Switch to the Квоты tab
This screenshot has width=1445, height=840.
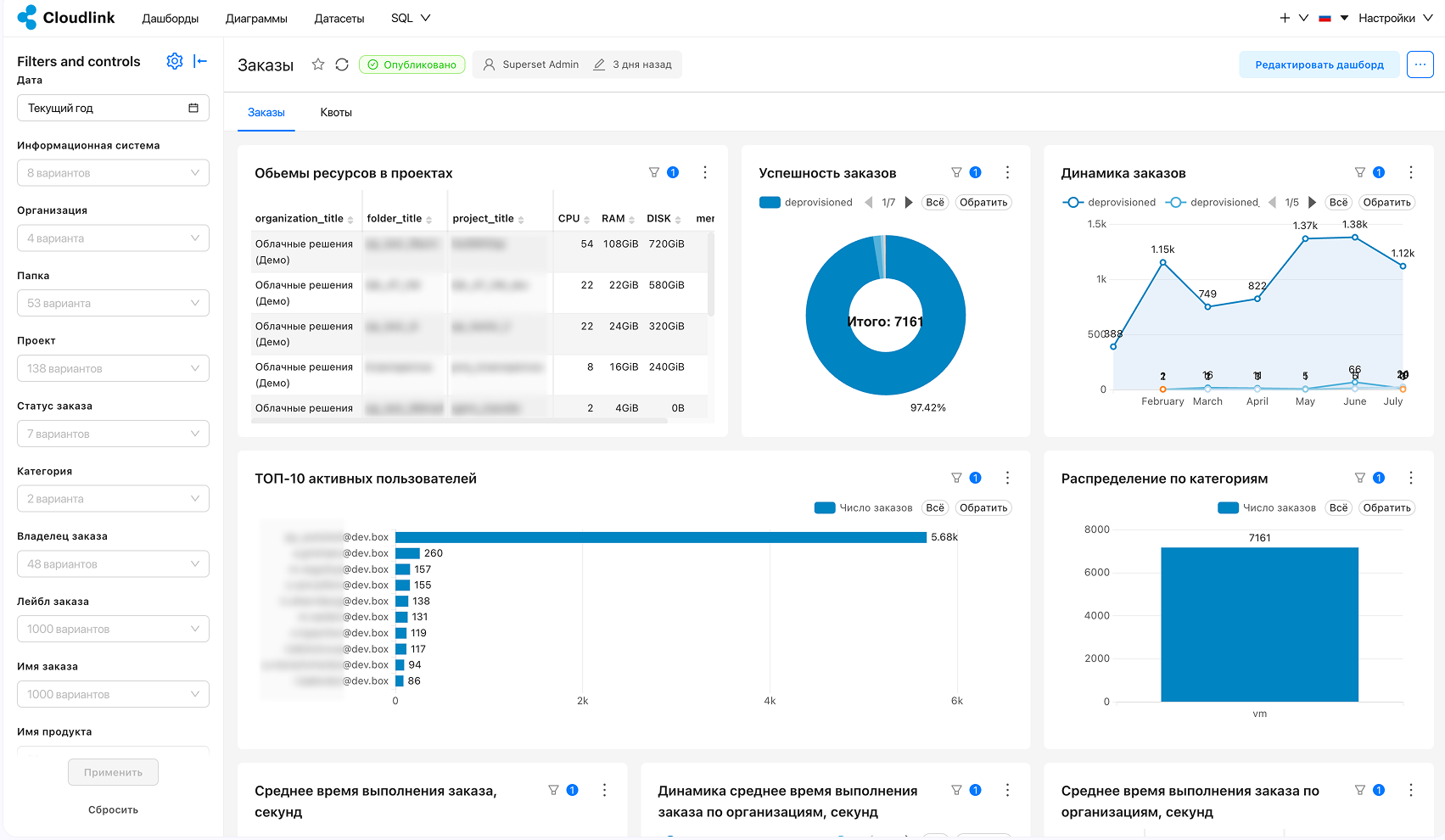point(336,112)
